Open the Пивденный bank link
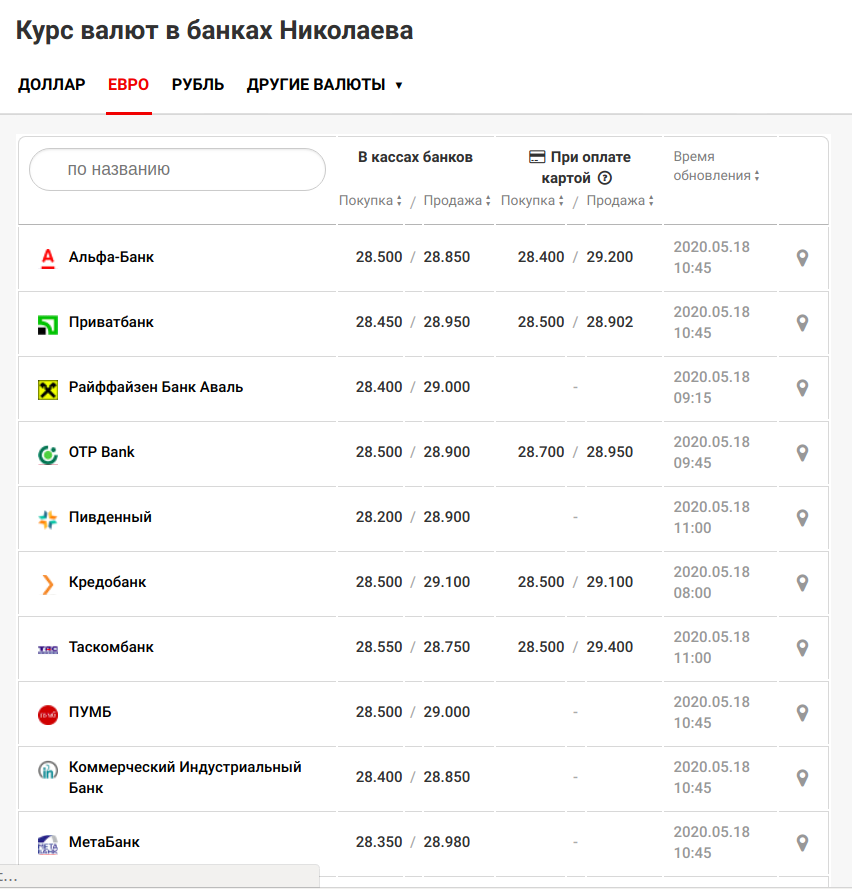 pyautogui.click(x=110, y=517)
